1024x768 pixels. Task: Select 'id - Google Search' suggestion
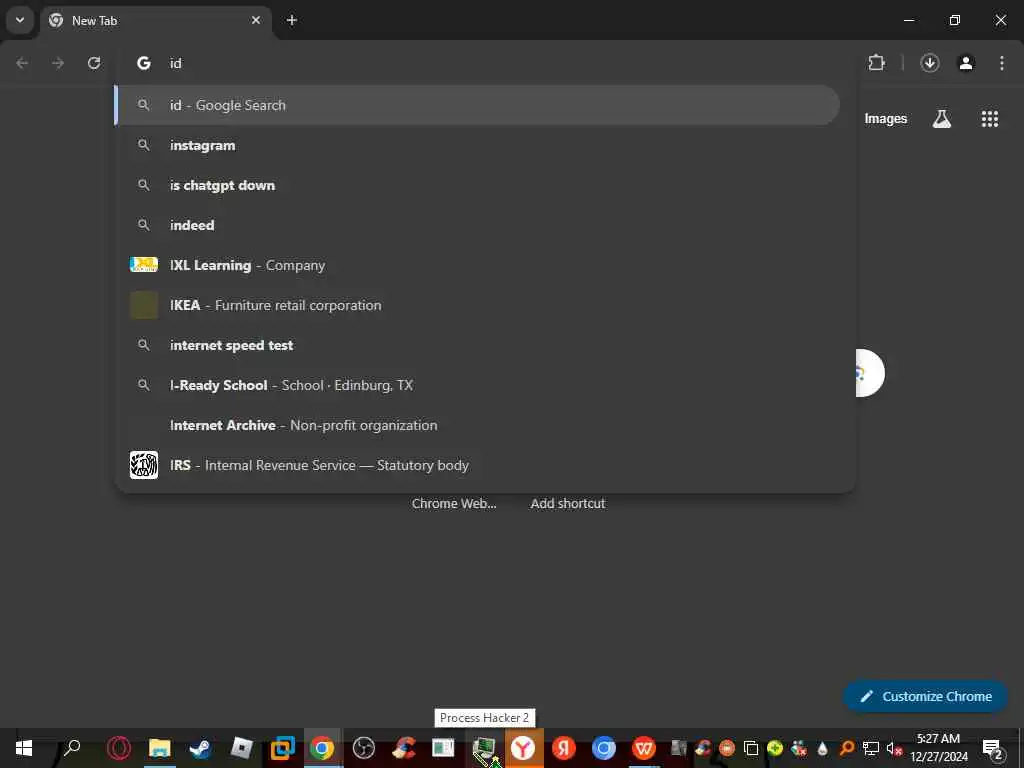pyautogui.click(x=478, y=105)
